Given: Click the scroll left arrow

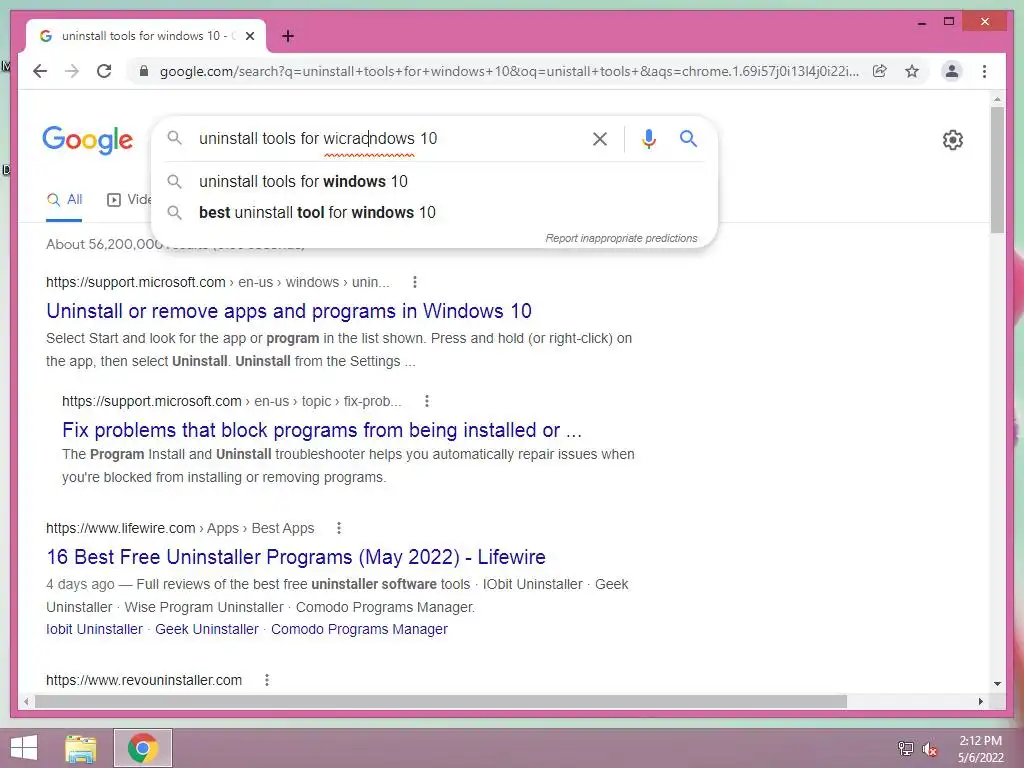Looking at the screenshot, I should point(26,701).
